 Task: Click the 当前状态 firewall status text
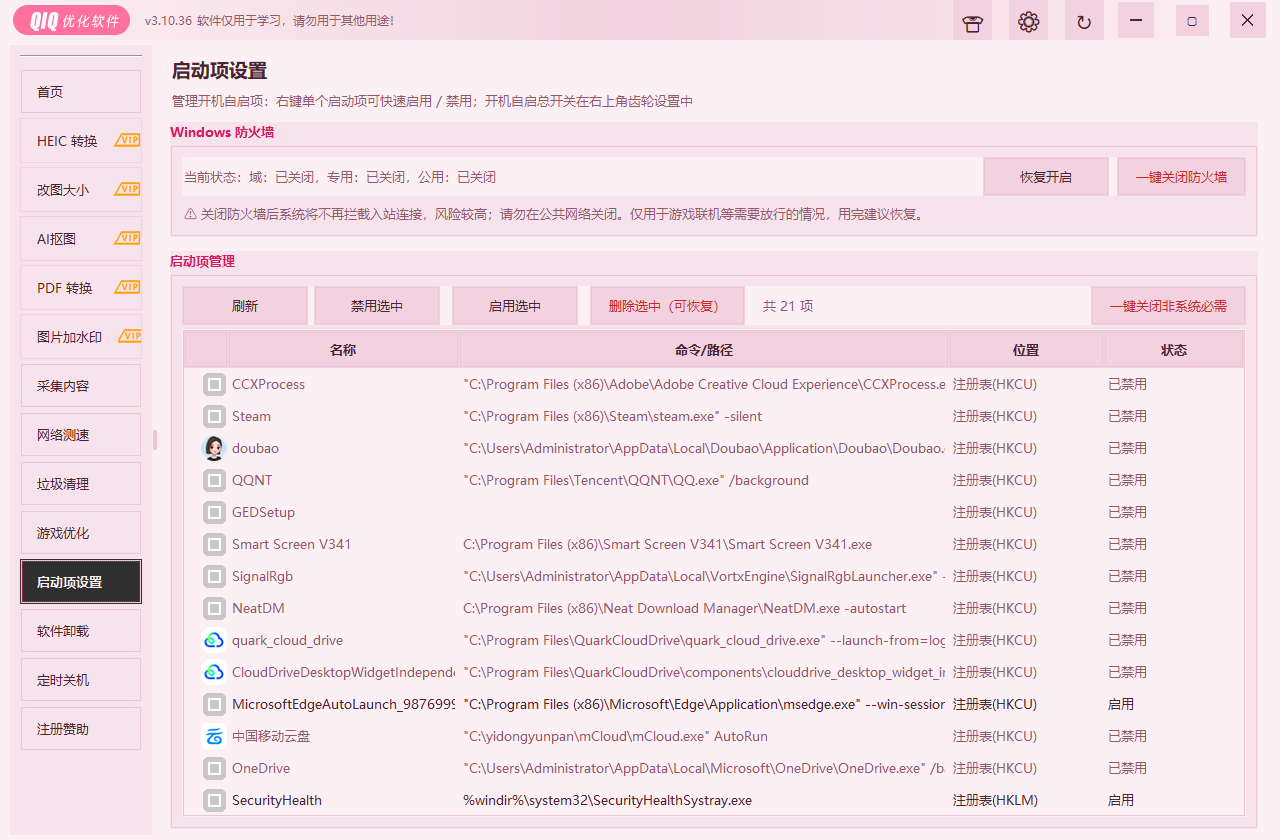click(x=340, y=177)
